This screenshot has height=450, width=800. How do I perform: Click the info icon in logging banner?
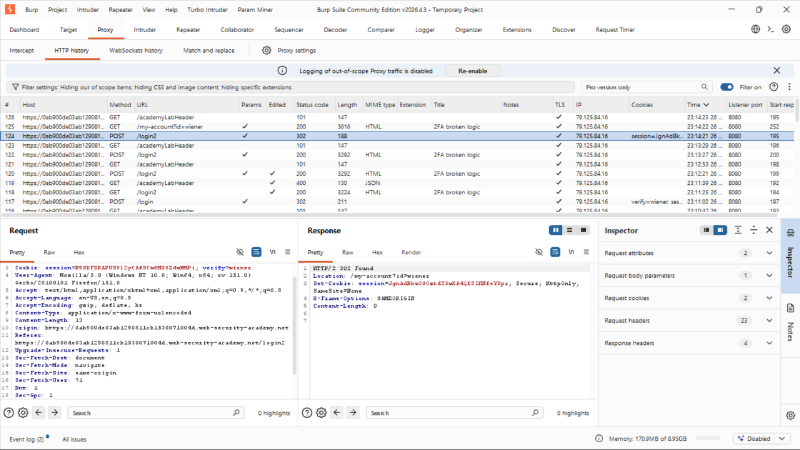click(x=282, y=70)
